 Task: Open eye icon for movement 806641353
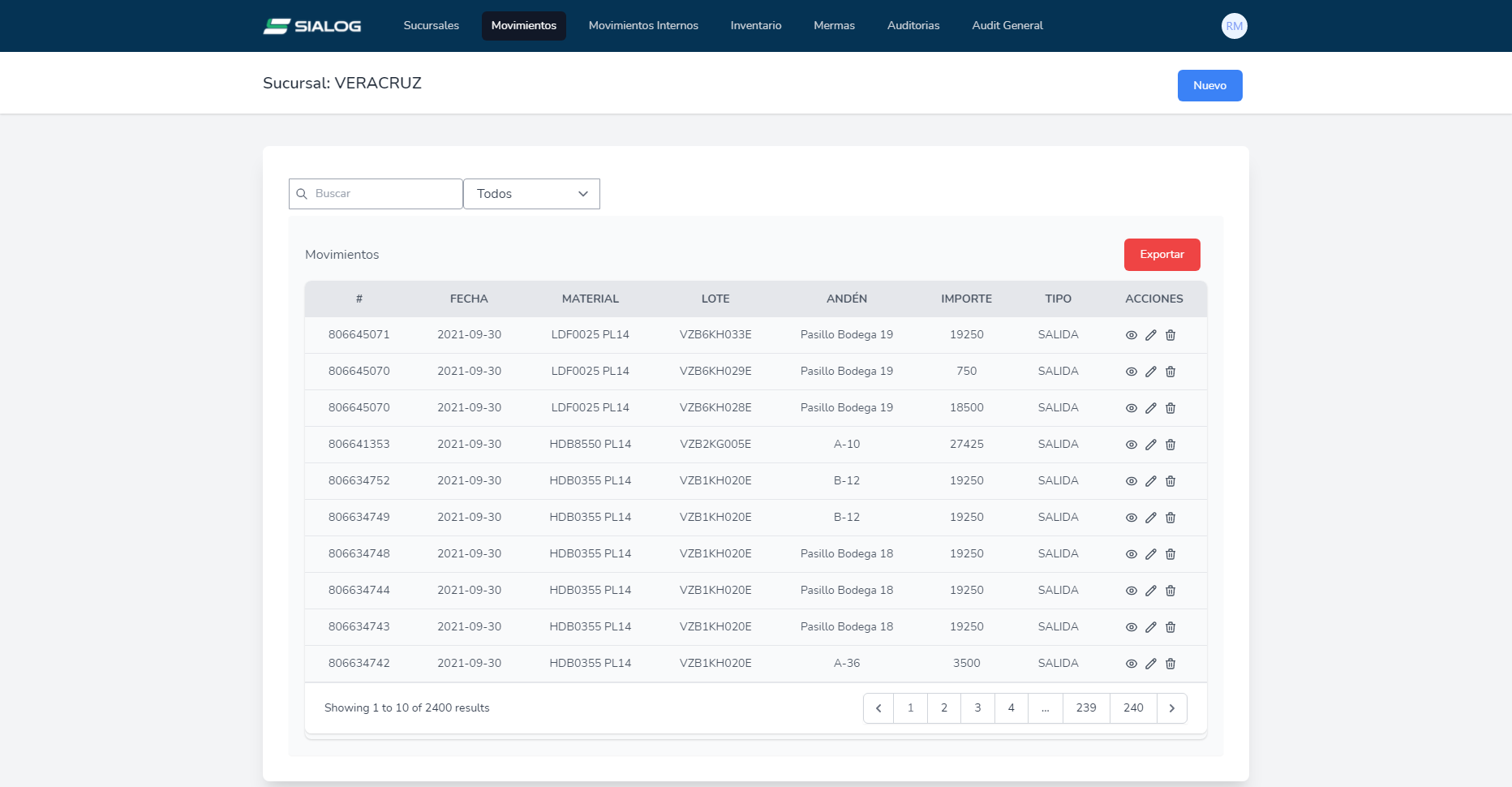pyautogui.click(x=1132, y=445)
